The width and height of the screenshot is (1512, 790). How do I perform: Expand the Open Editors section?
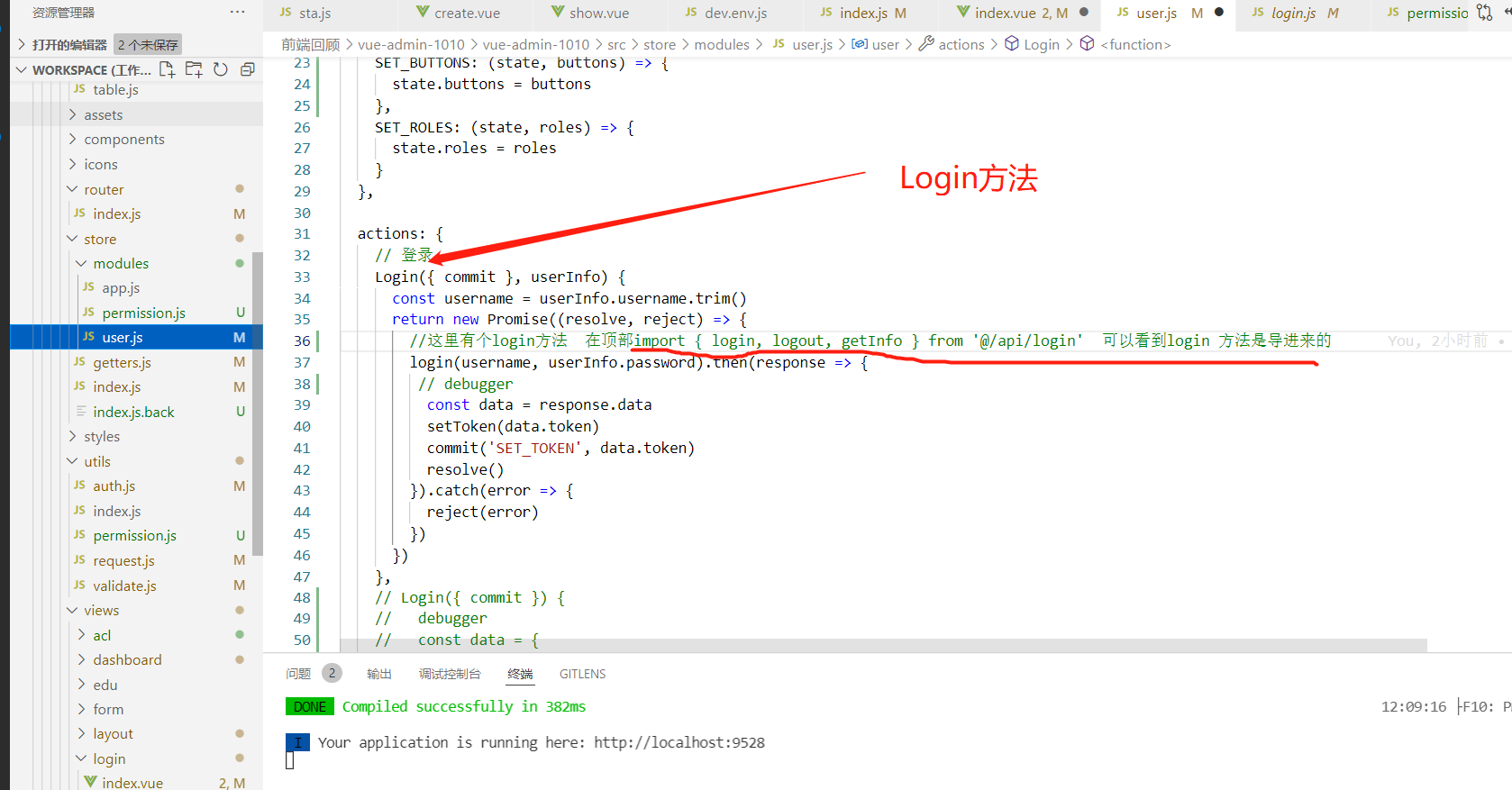click(x=68, y=44)
